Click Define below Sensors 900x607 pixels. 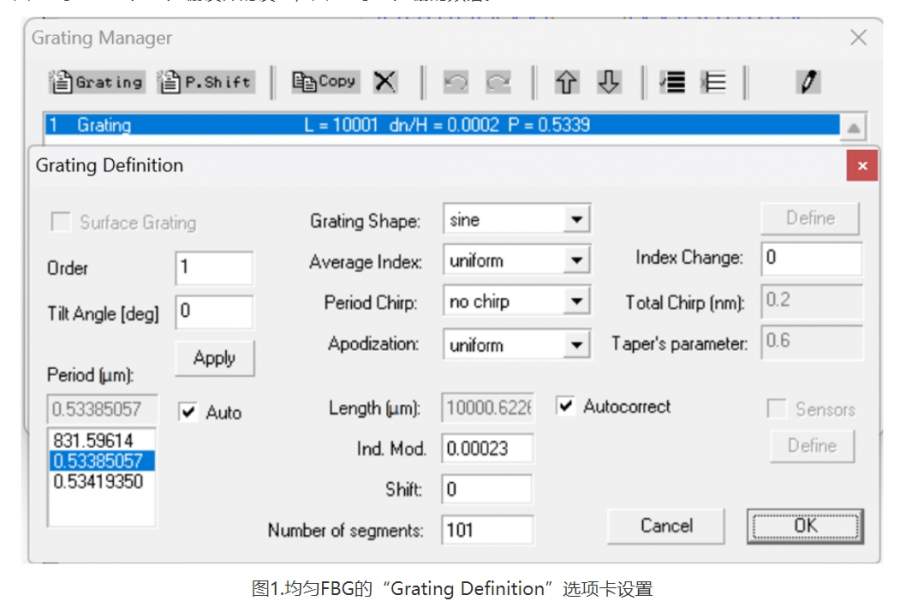812,446
